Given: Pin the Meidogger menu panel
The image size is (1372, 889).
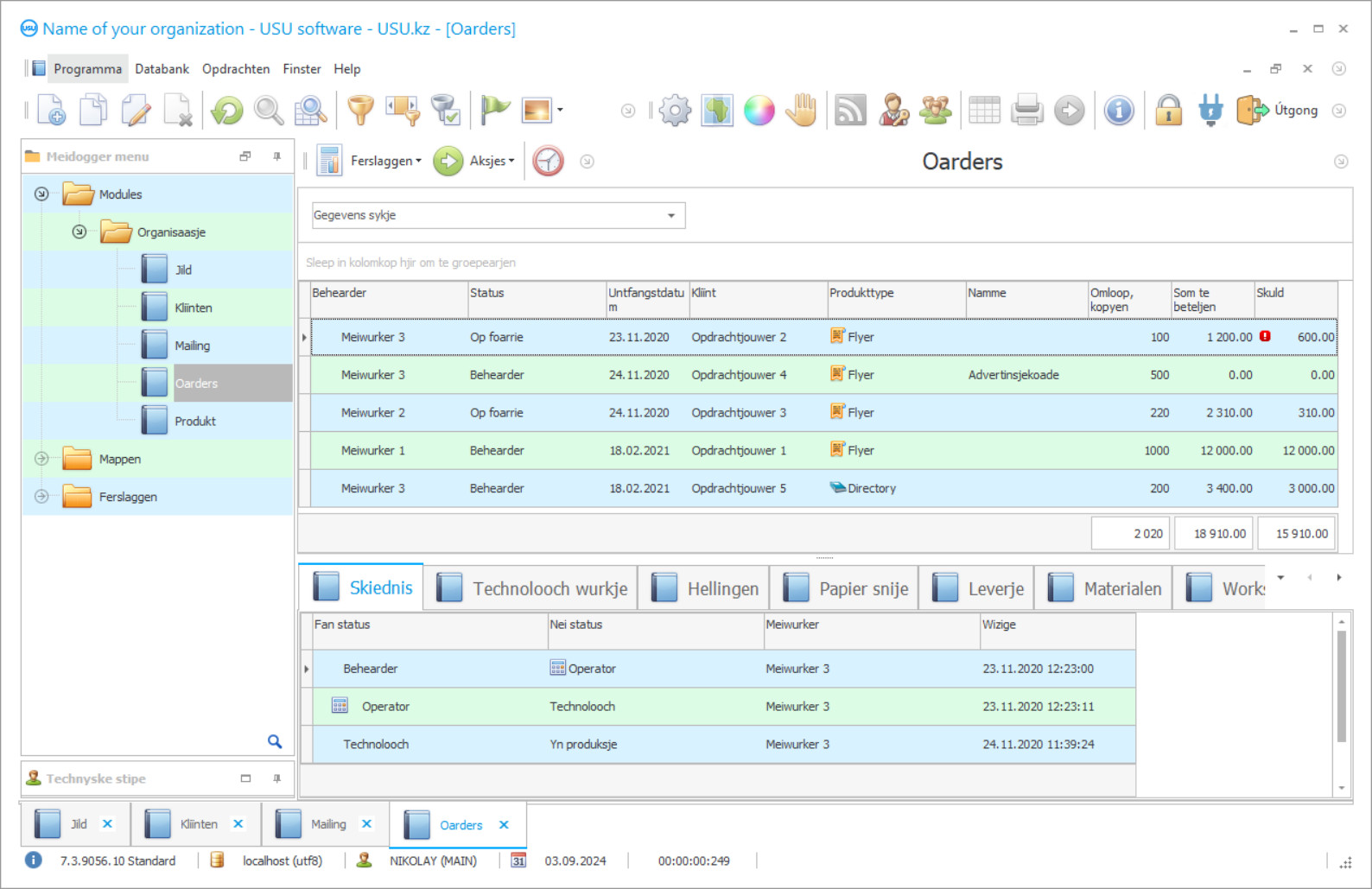Looking at the screenshot, I should (276, 156).
